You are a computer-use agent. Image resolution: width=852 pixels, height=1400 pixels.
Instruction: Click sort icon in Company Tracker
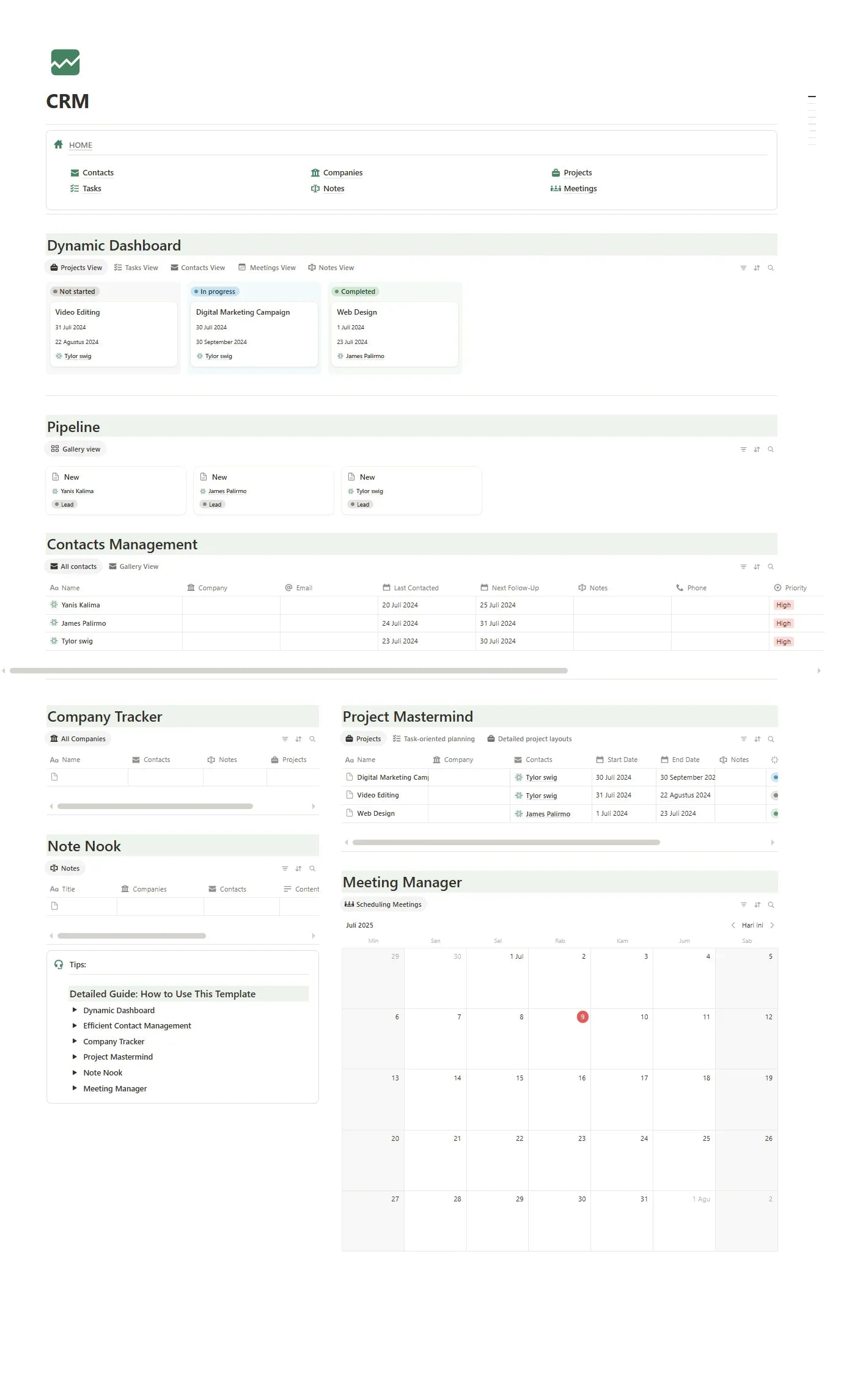click(x=298, y=739)
